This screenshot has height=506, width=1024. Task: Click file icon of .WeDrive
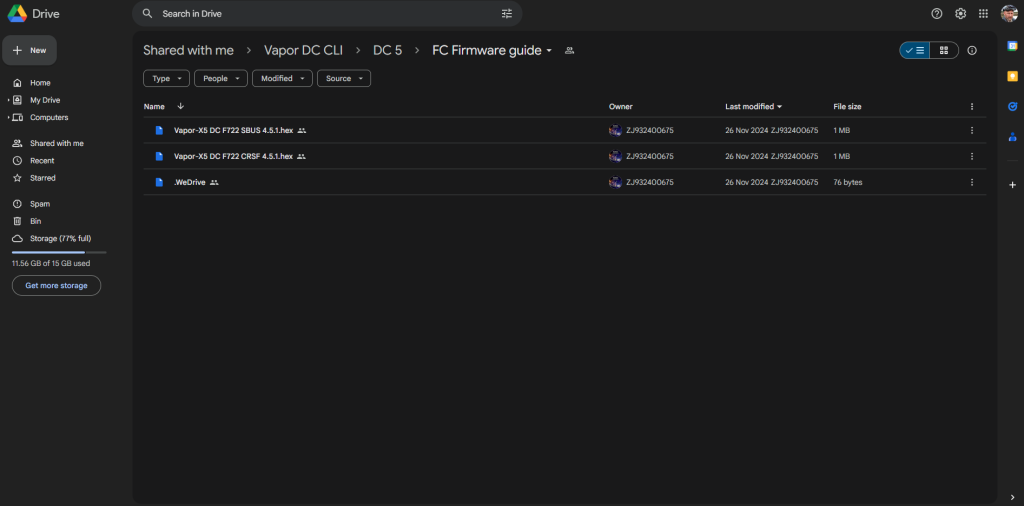pyautogui.click(x=159, y=182)
